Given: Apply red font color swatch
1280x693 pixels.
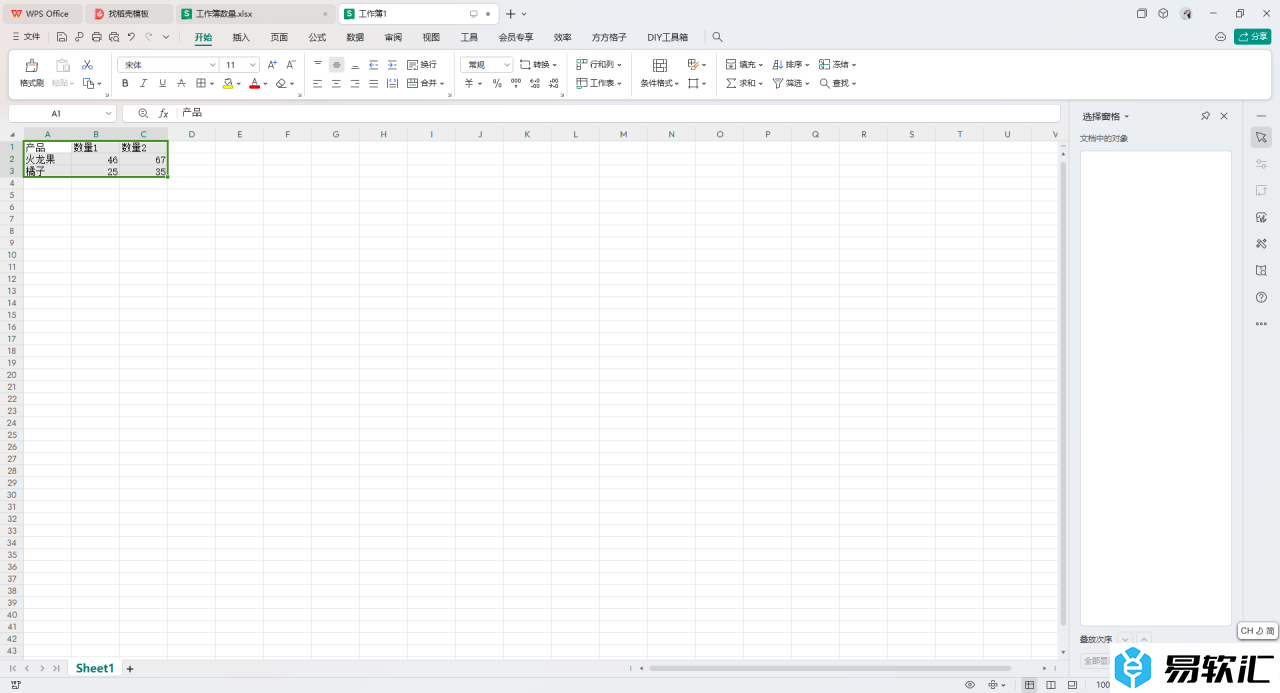Looking at the screenshot, I should (x=254, y=83).
